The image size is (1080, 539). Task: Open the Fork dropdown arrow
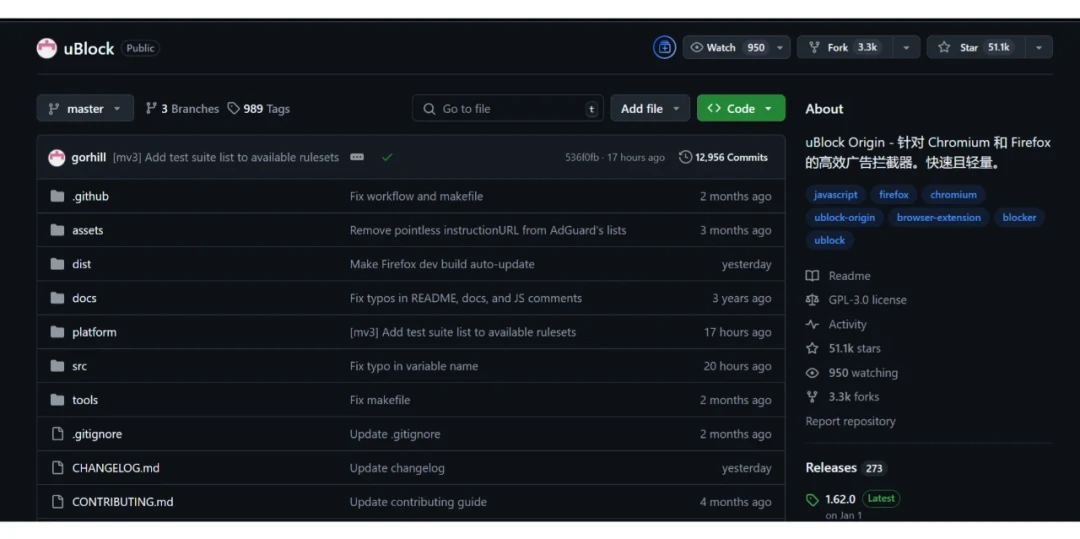906,47
